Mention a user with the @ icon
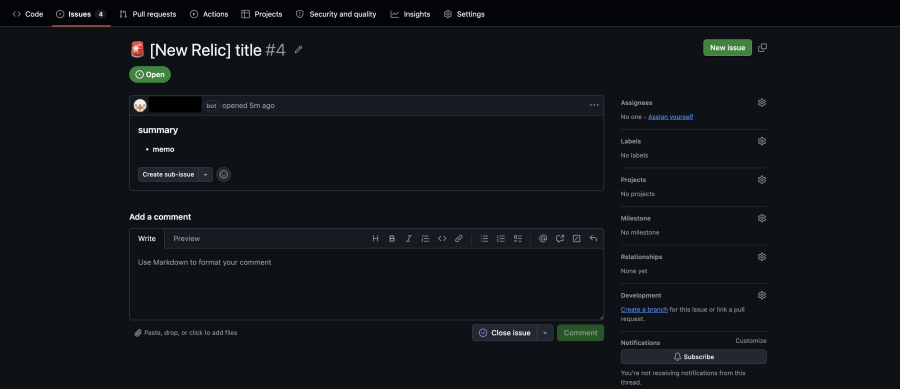The width and height of the screenshot is (900, 389). [x=543, y=239]
